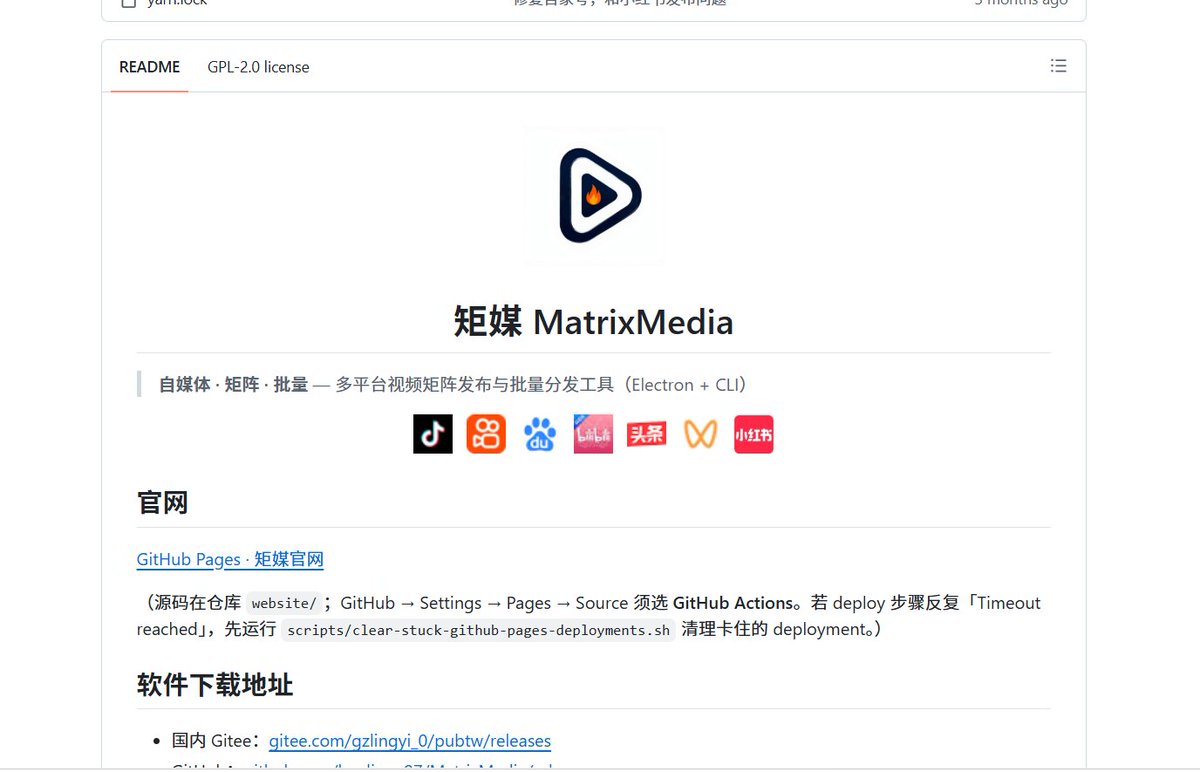Click the TikTok/Douyin platform icon
Image resolution: width=1200 pixels, height=772 pixels.
click(433, 434)
